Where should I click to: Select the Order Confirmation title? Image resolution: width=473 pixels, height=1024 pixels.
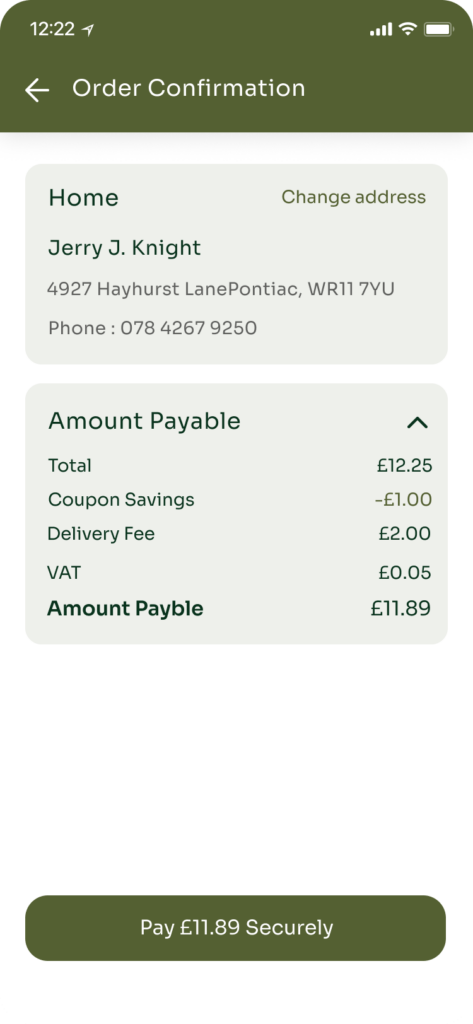coord(188,88)
